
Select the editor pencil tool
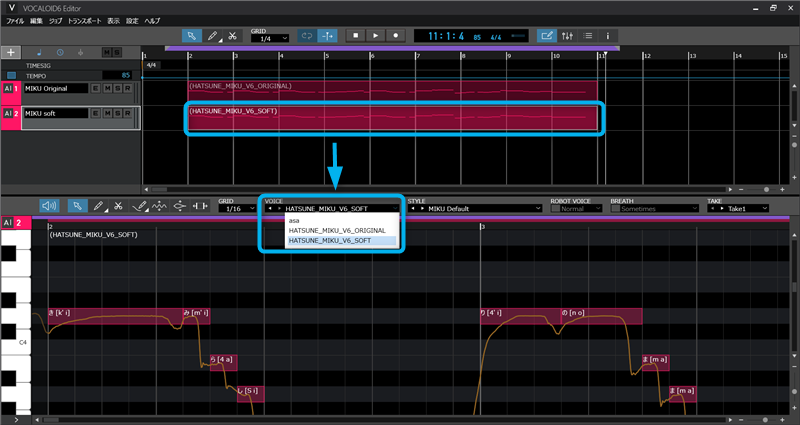tap(98, 206)
